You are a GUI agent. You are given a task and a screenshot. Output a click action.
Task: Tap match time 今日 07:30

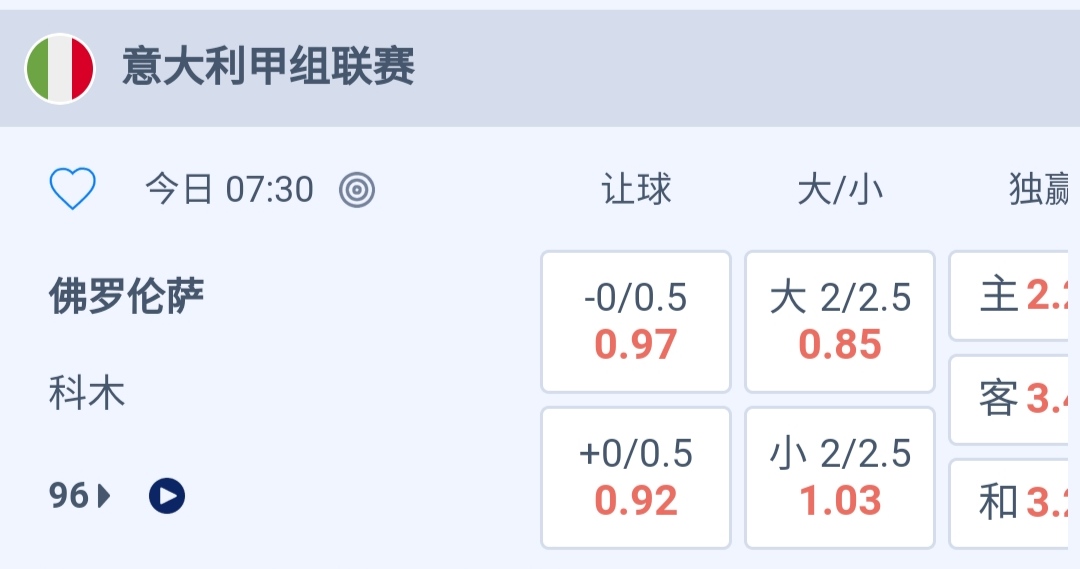click(229, 189)
